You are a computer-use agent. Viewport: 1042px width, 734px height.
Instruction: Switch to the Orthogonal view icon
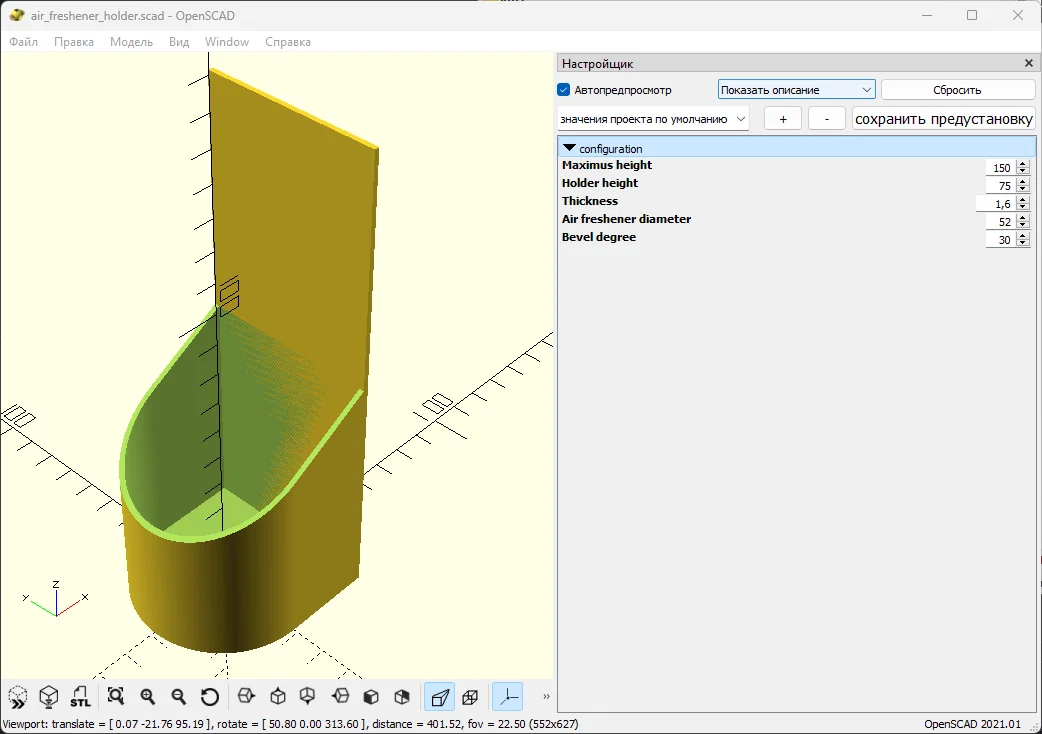pyautogui.click(x=470, y=697)
